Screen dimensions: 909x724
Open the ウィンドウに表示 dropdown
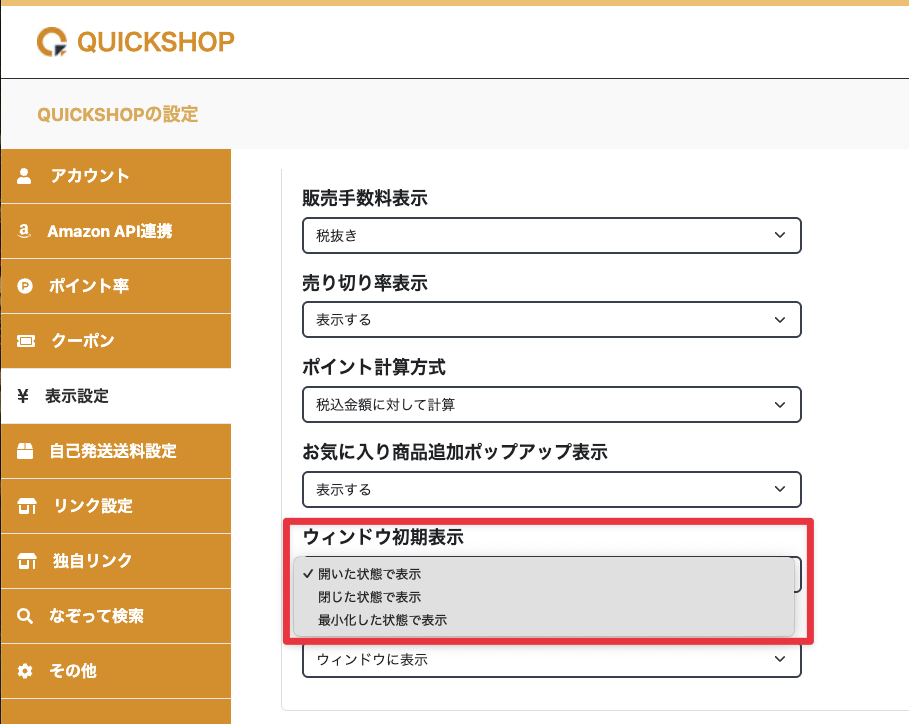[551, 660]
